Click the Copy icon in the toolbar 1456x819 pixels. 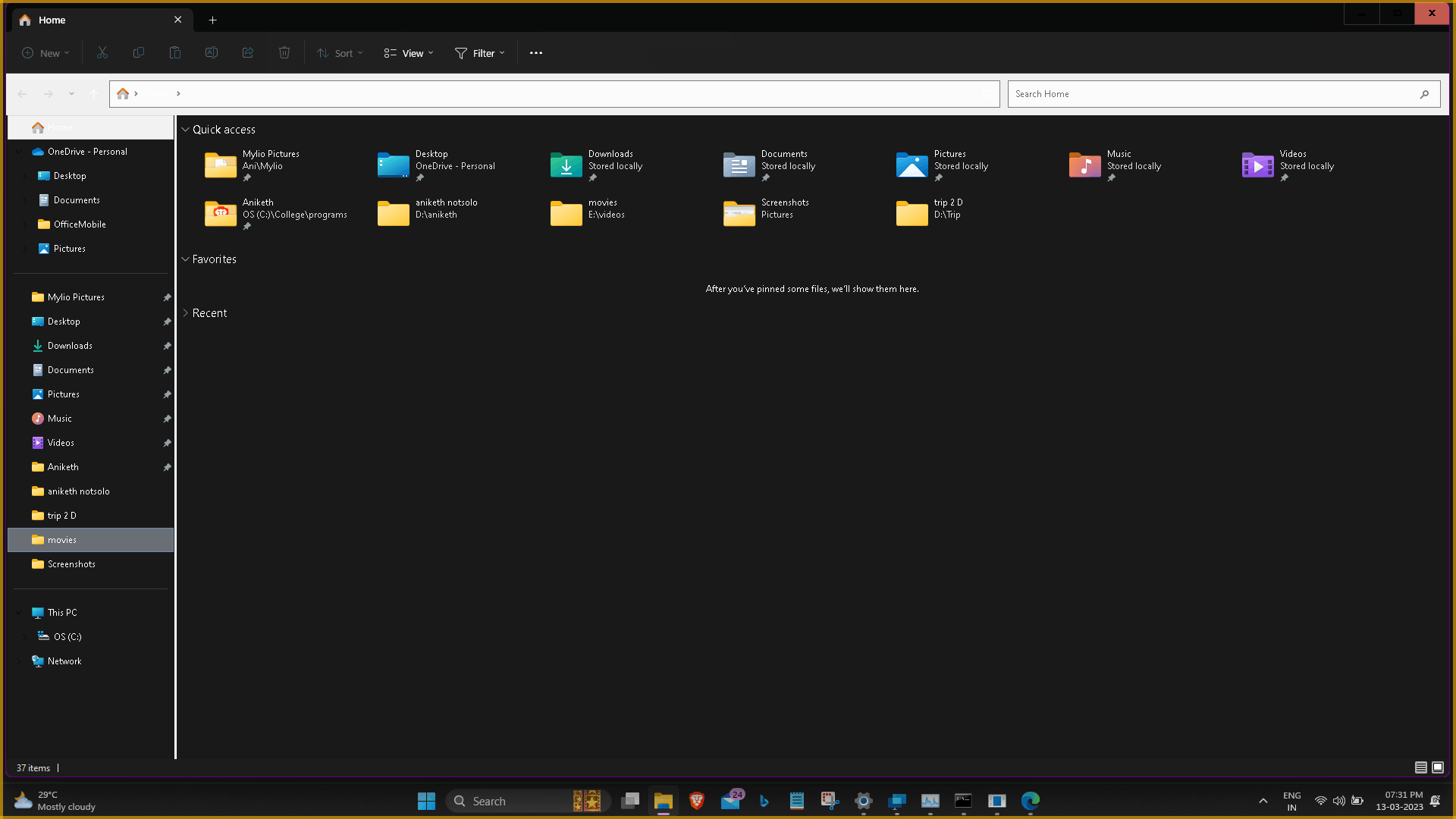[x=138, y=52]
